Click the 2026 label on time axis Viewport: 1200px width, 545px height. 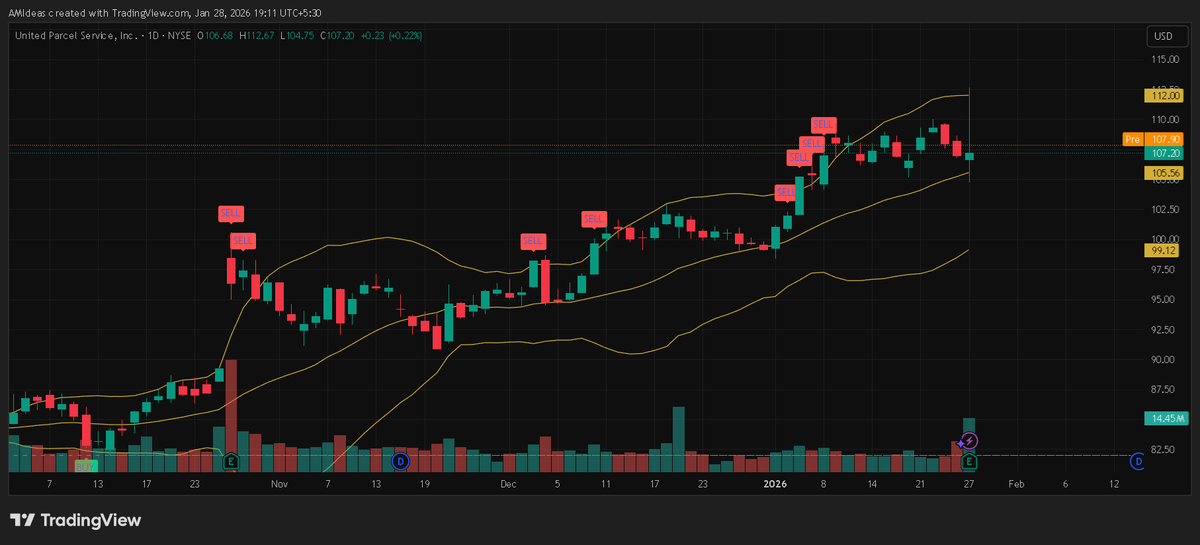tap(774, 483)
